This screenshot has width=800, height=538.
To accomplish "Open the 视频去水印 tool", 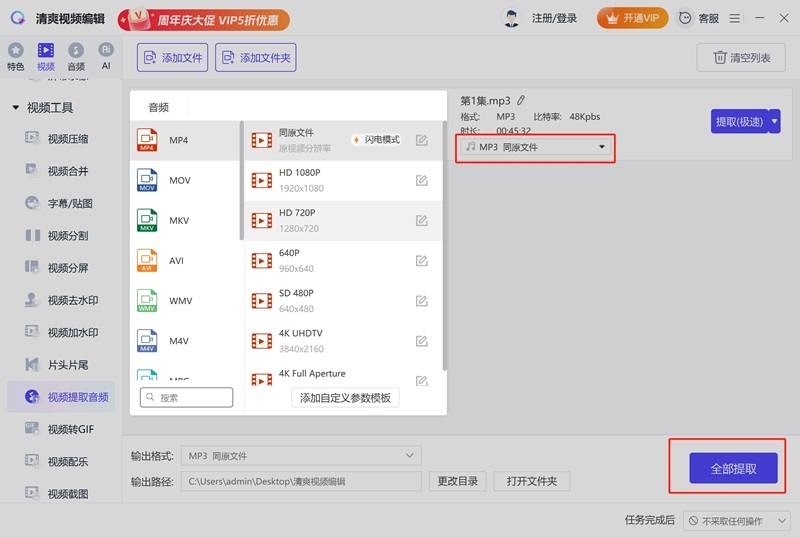I will coord(61,300).
